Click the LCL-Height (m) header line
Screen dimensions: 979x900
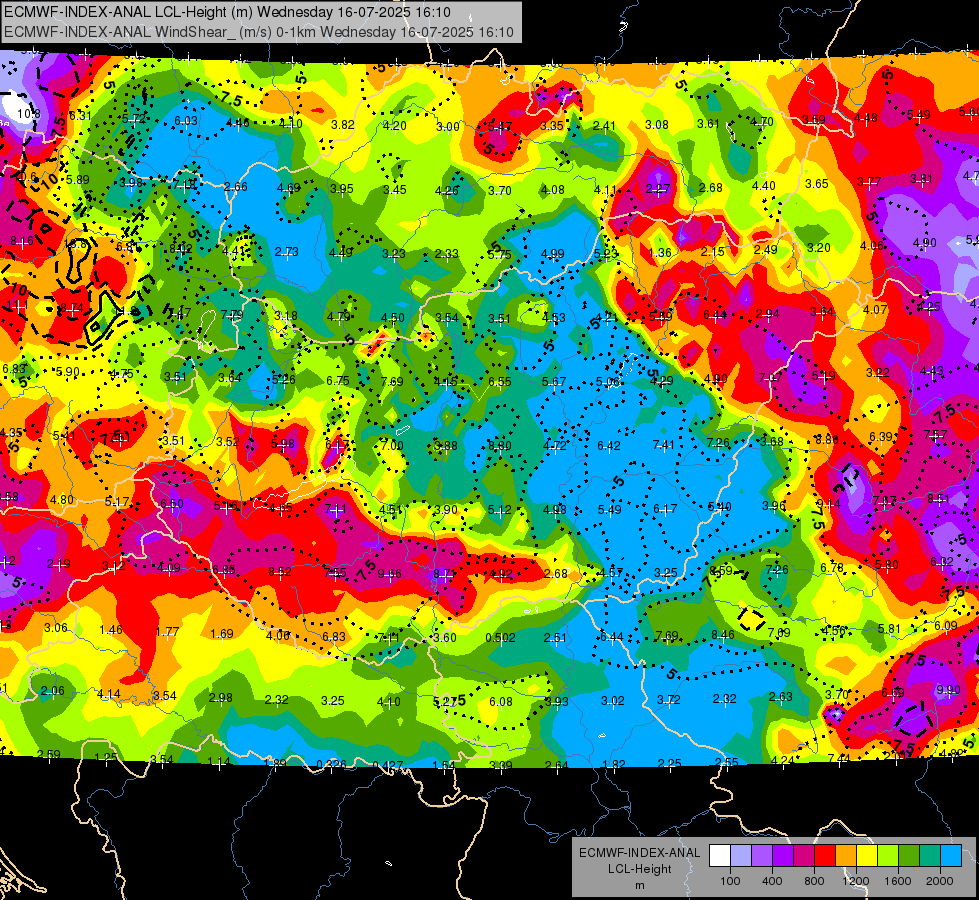[227, 12]
